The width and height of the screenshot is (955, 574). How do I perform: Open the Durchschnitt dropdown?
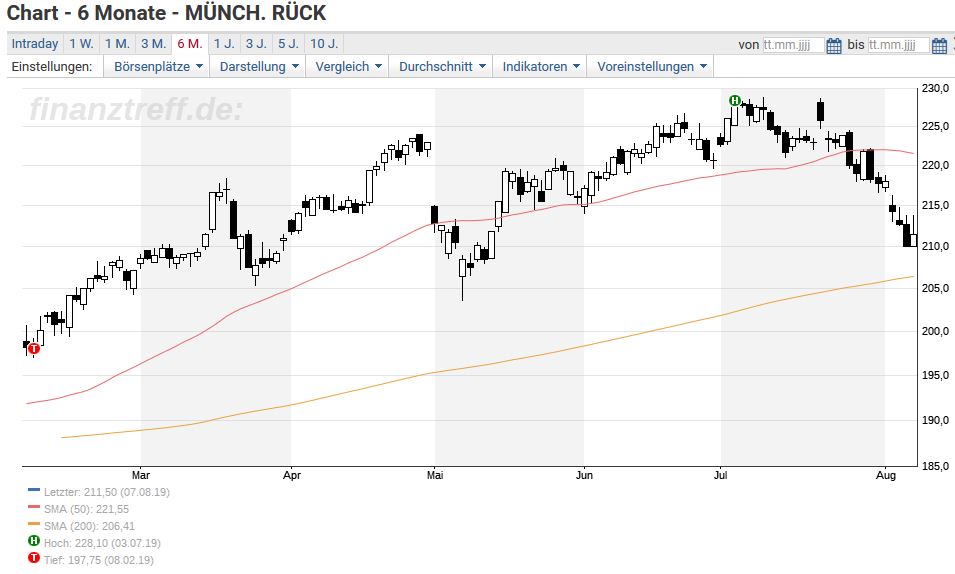(442, 66)
